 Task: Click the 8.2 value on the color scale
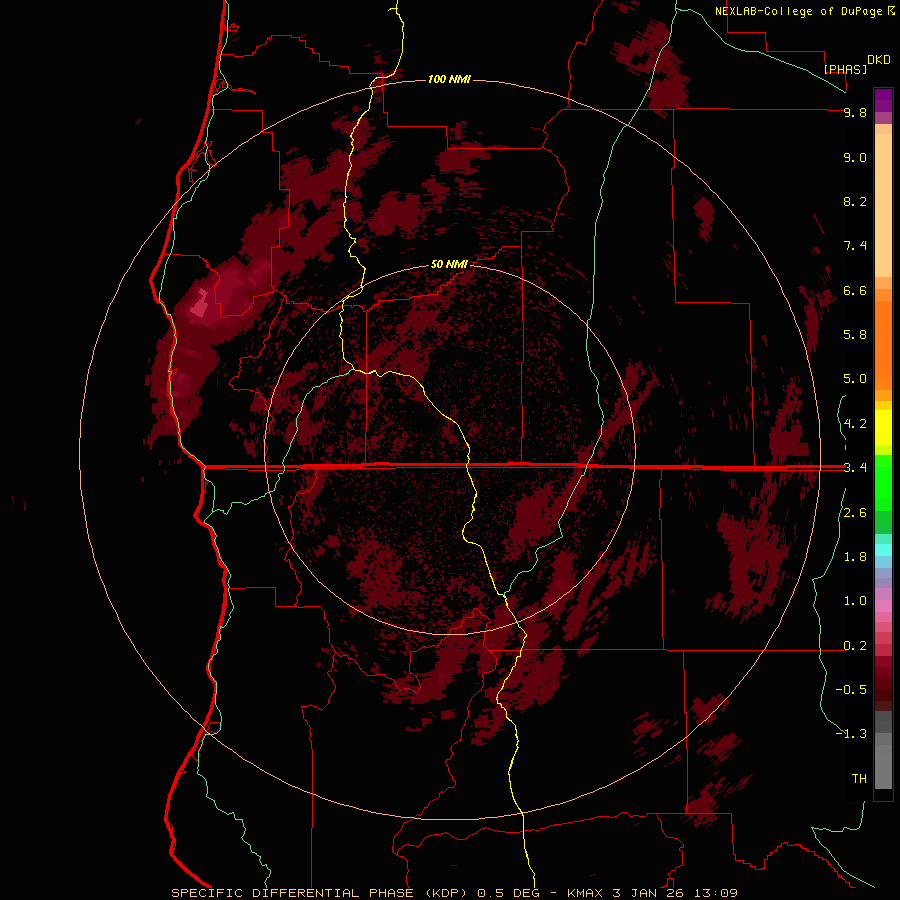855,201
